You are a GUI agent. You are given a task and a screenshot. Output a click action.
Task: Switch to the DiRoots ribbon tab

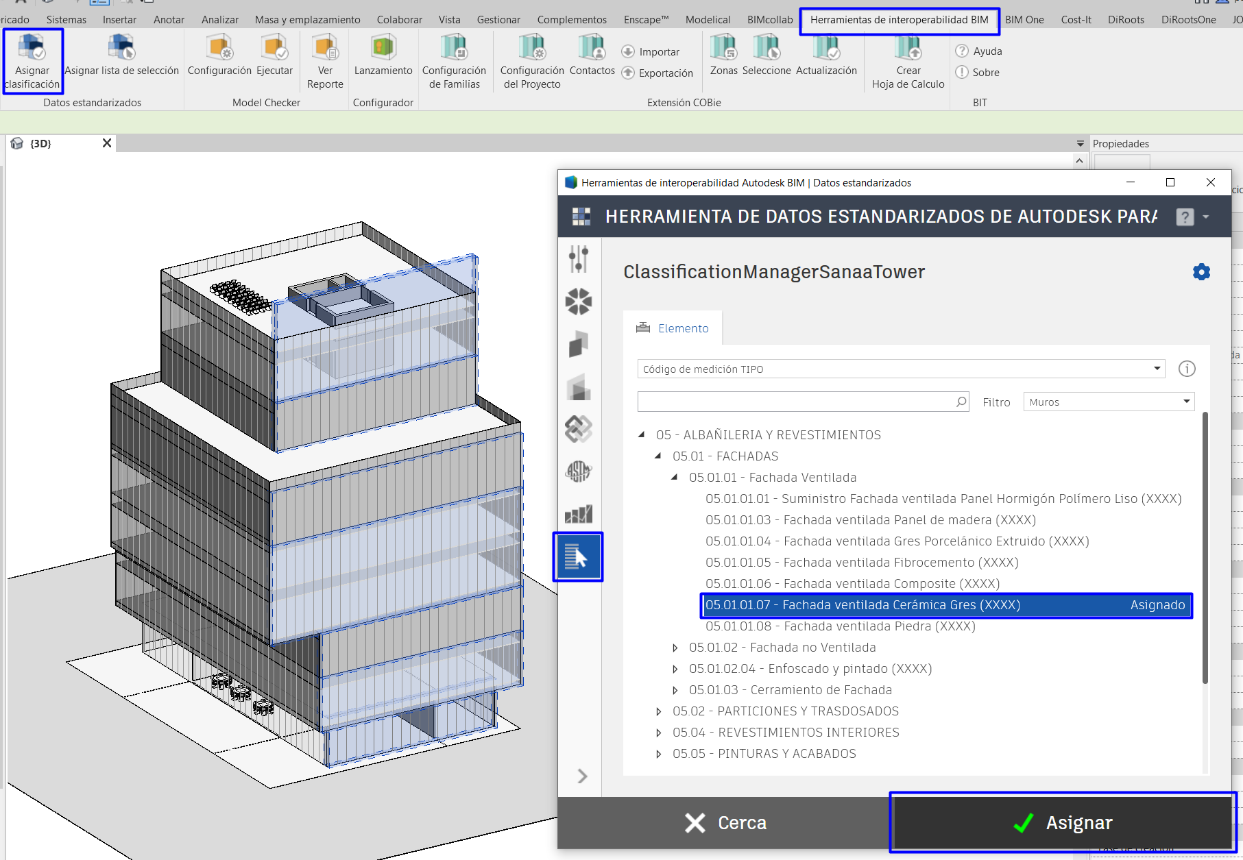coord(1126,19)
